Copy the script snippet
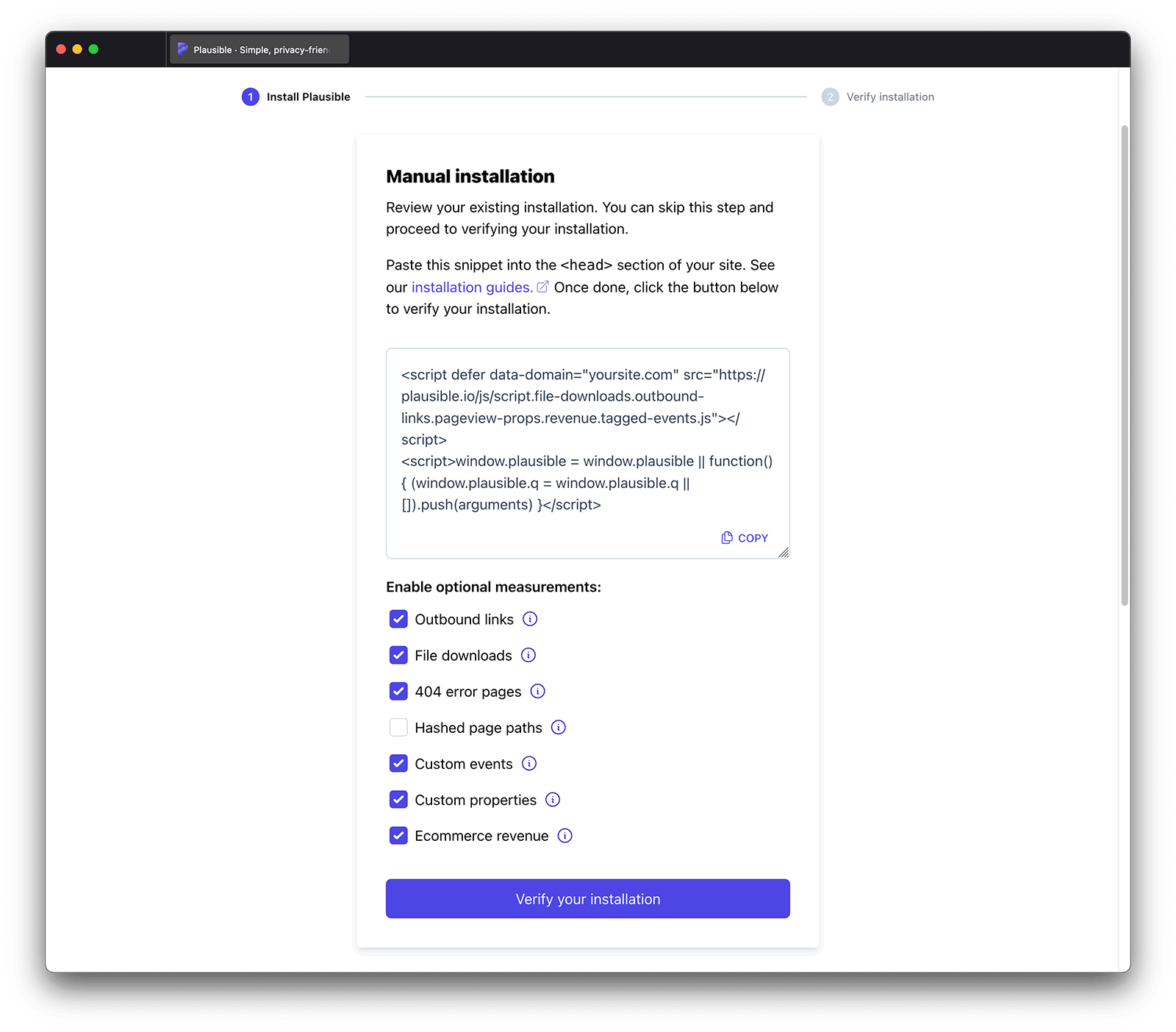The width and height of the screenshot is (1176, 1032). tap(745, 538)
